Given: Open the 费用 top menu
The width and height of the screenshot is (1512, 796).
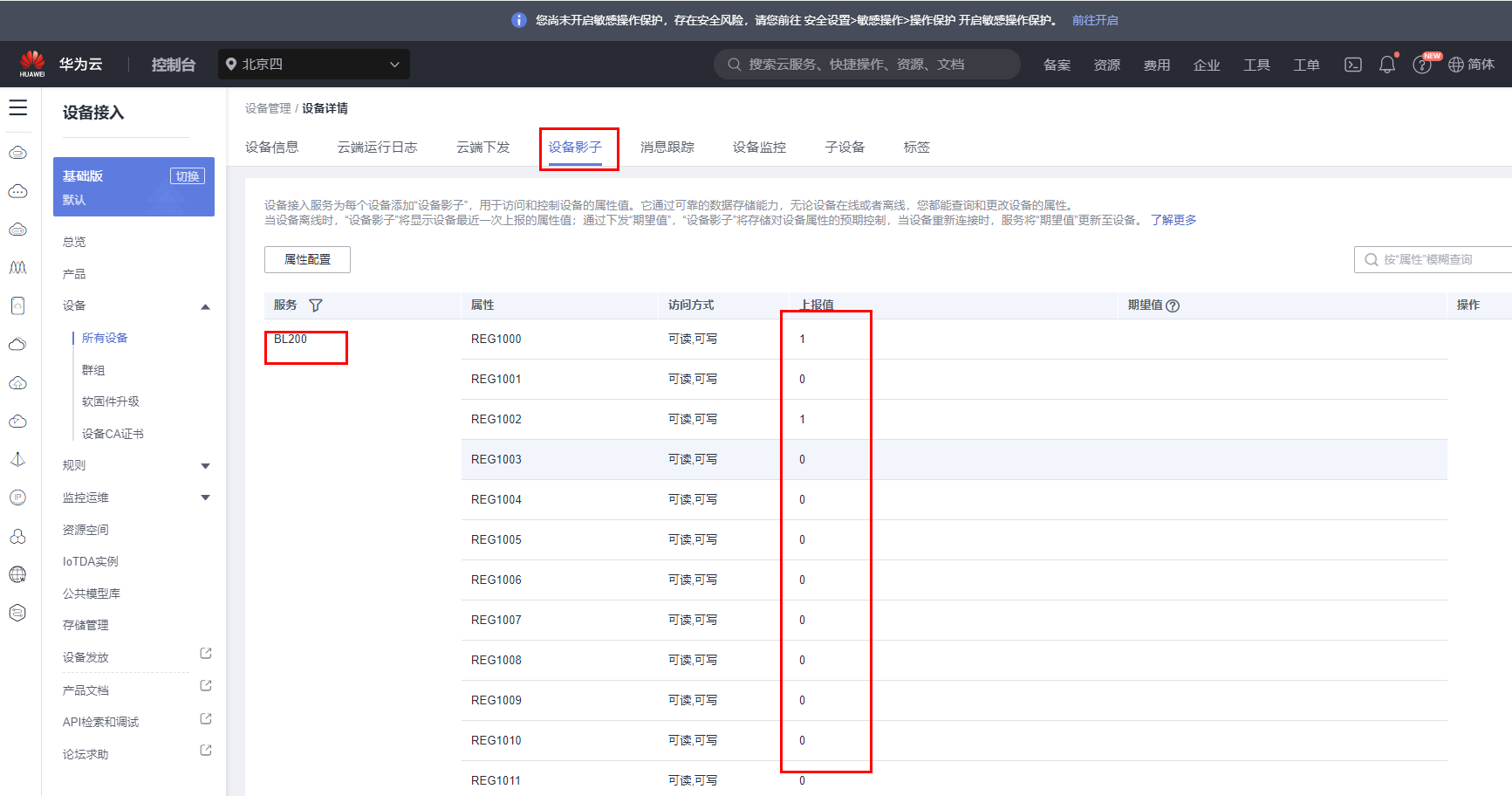Looking at the screenshot, I should tap(1157, 65).
